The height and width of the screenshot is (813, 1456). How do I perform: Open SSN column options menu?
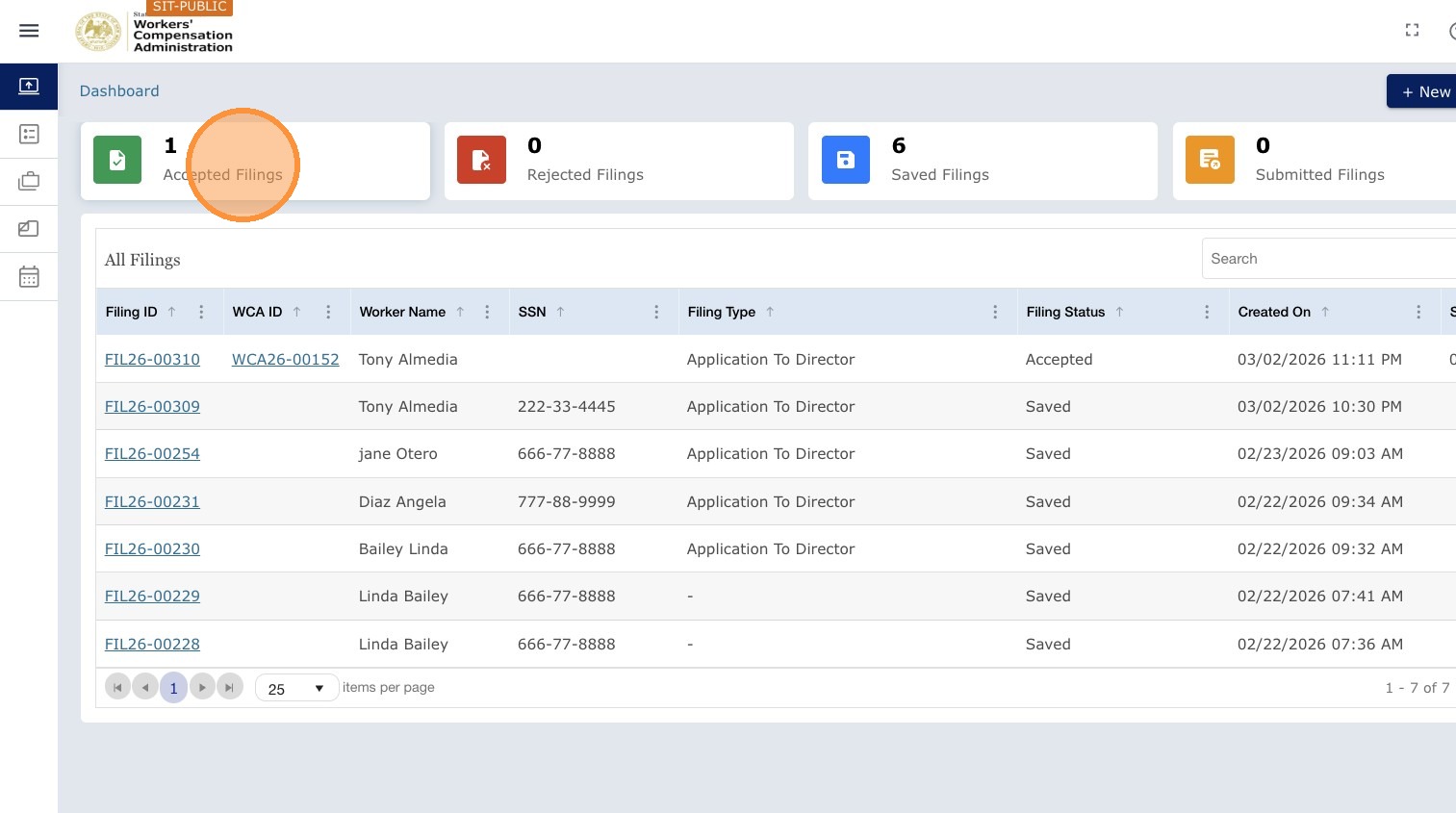(x=656, y=312)
